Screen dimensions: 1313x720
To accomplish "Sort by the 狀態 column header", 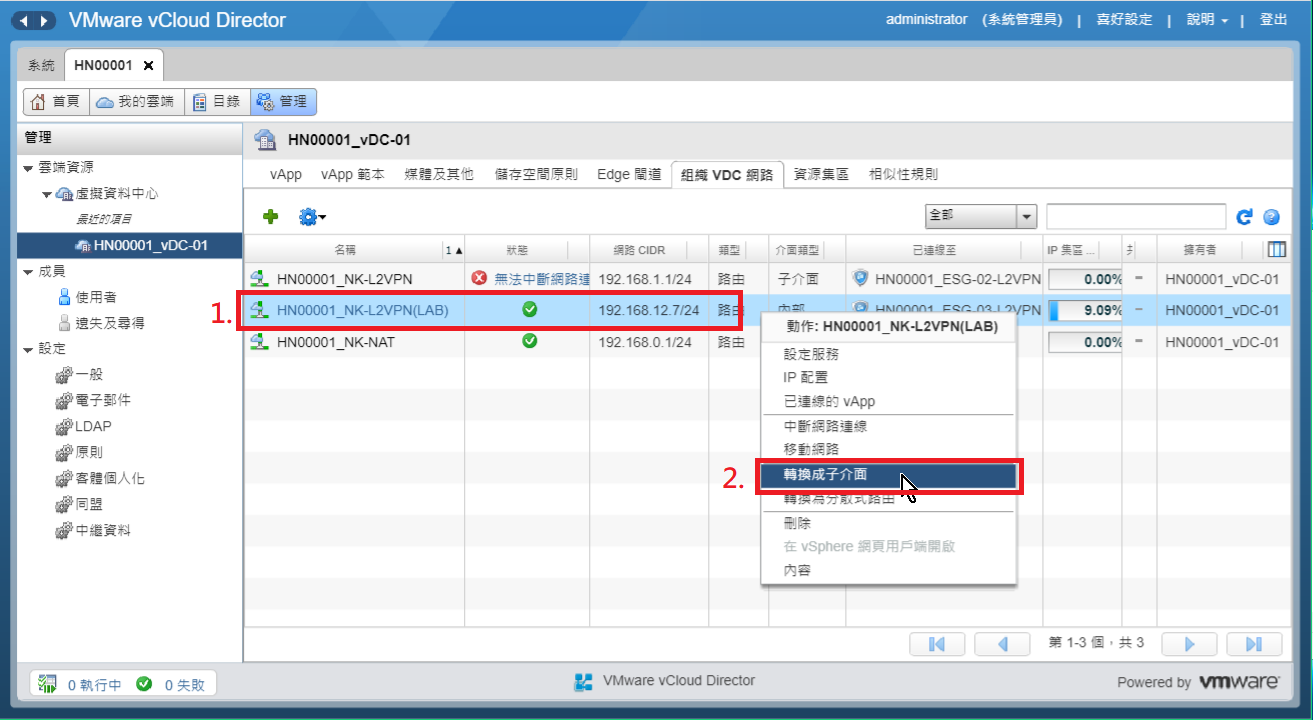I will (x=517, y=250).
